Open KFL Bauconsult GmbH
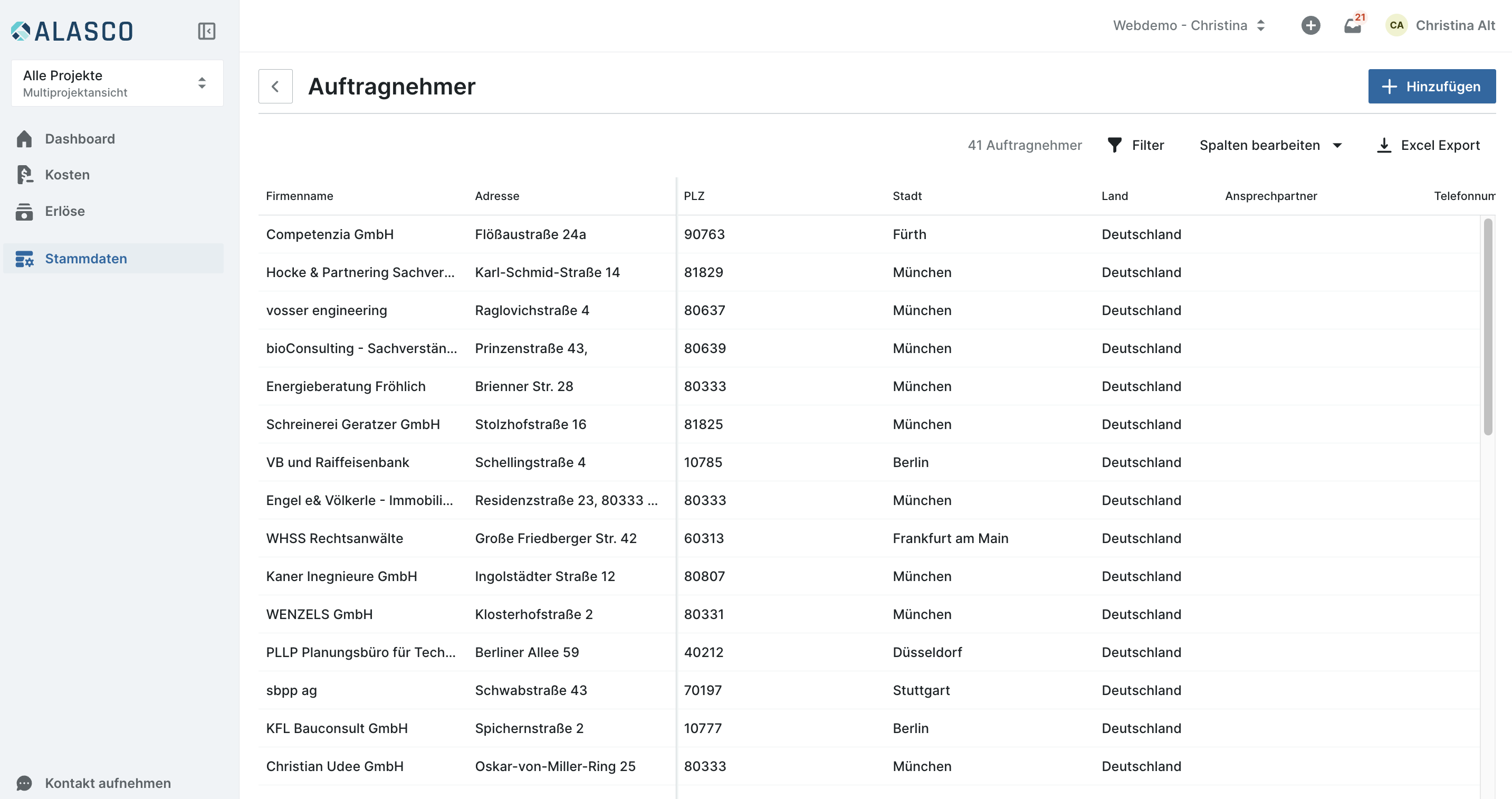The width and height of the screenshot is (1512, 799). tap(337, 729)
